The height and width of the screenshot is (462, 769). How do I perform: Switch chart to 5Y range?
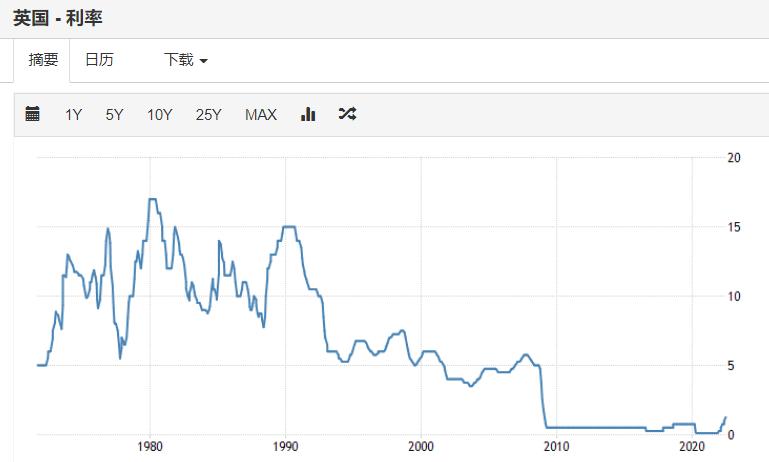[x=114, y=114]
